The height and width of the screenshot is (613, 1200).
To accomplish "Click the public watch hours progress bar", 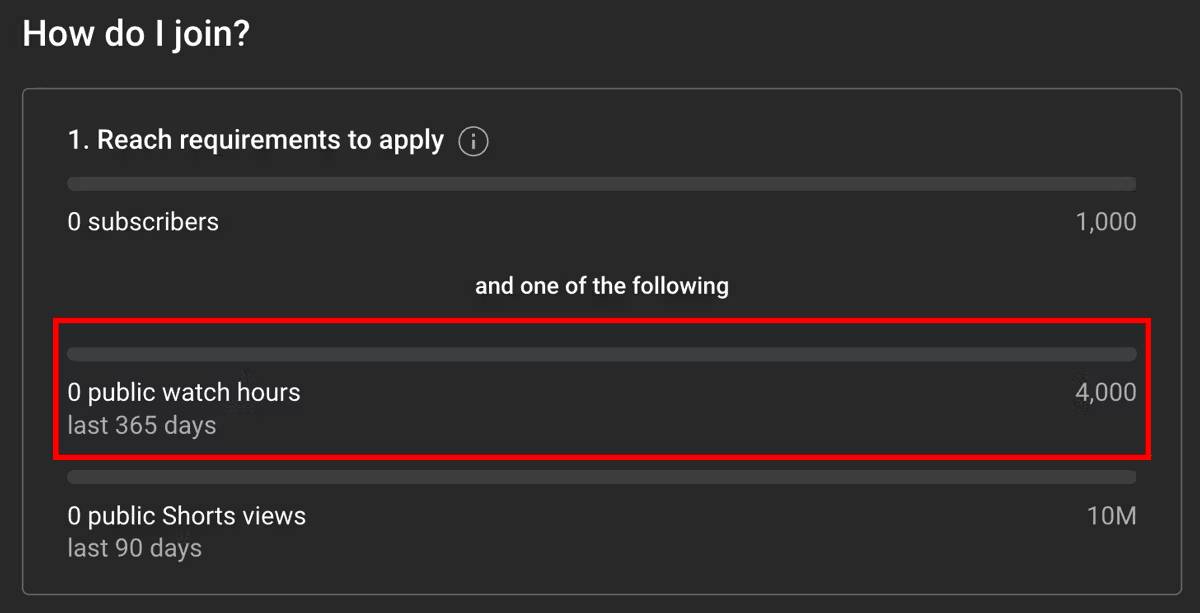I will tap(600, 353).
